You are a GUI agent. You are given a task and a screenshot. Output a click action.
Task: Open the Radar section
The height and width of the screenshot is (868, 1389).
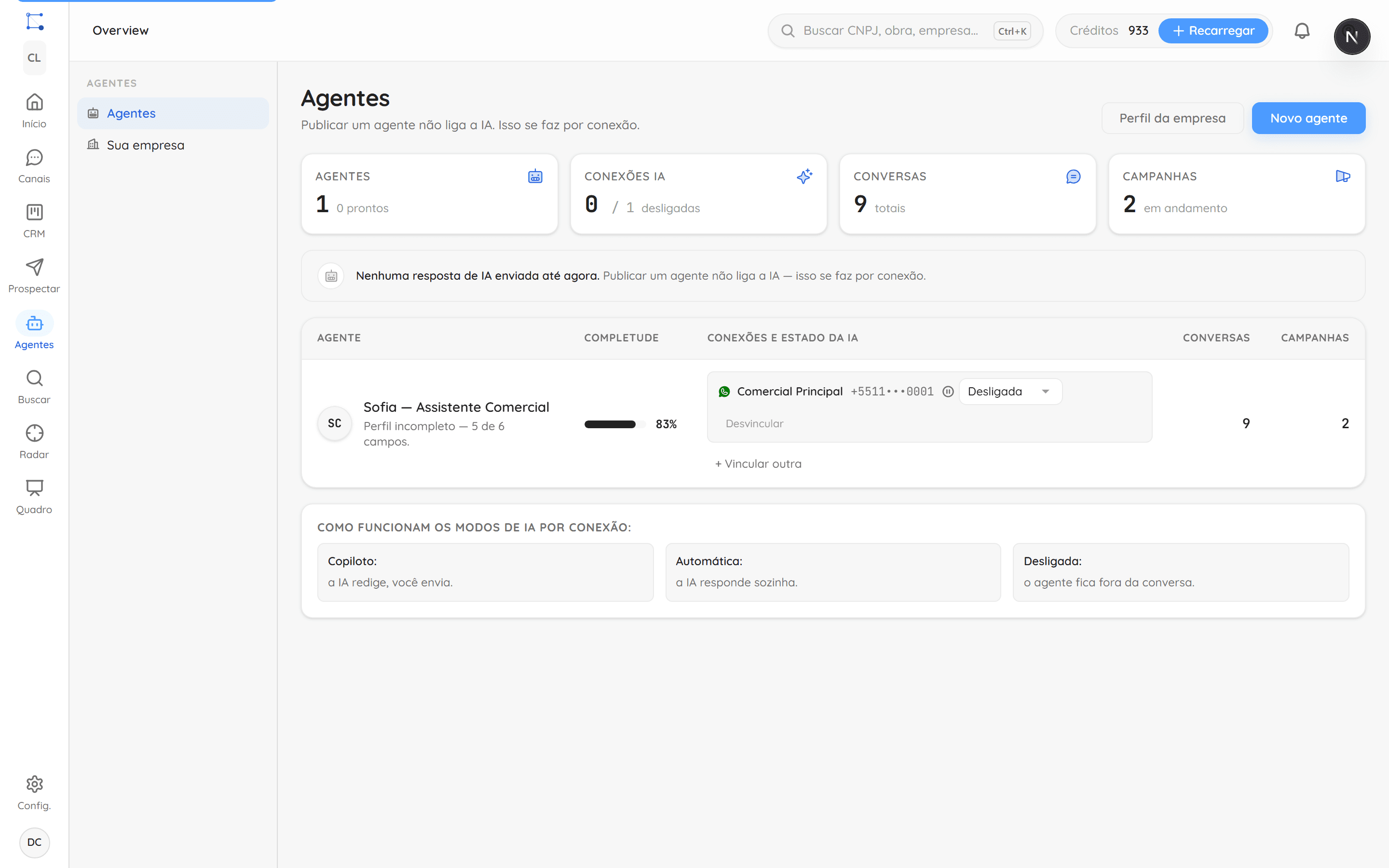pos(34,442)
